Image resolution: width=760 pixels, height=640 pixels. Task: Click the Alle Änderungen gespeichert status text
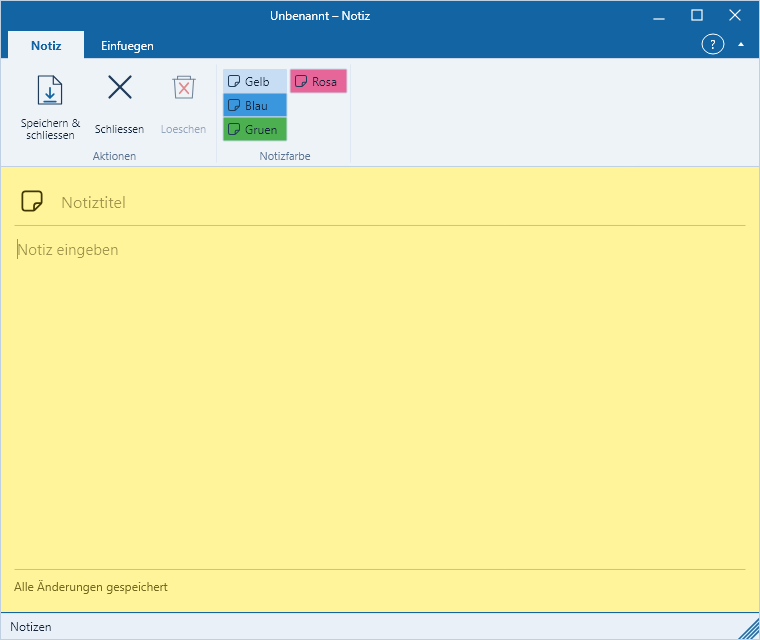click(x=91, y=587)
